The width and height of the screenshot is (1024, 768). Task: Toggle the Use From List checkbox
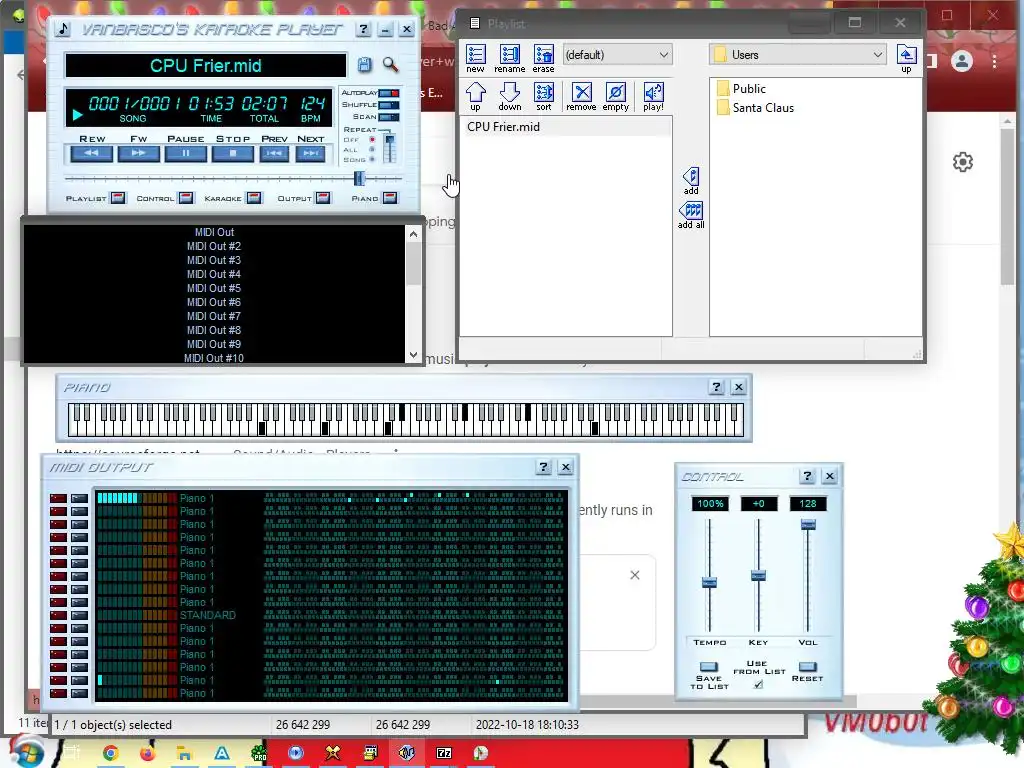[x=758, y=684]
